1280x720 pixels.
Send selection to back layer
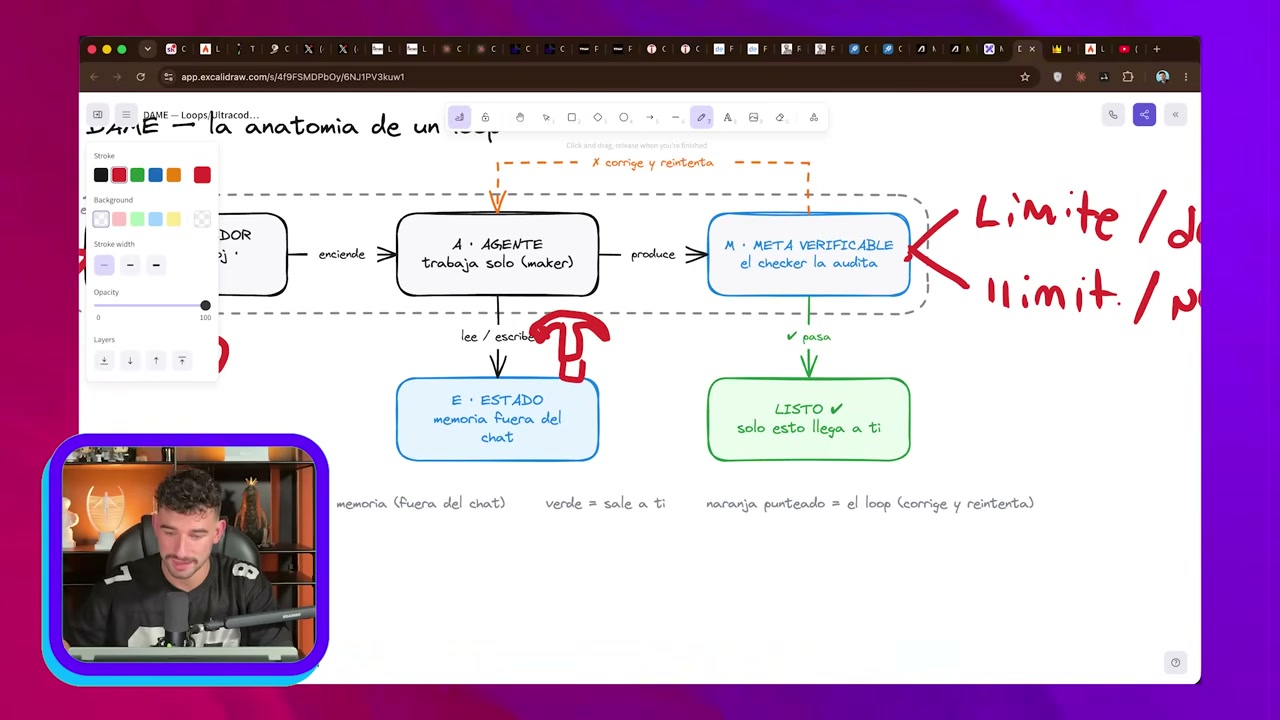point(104,360)
